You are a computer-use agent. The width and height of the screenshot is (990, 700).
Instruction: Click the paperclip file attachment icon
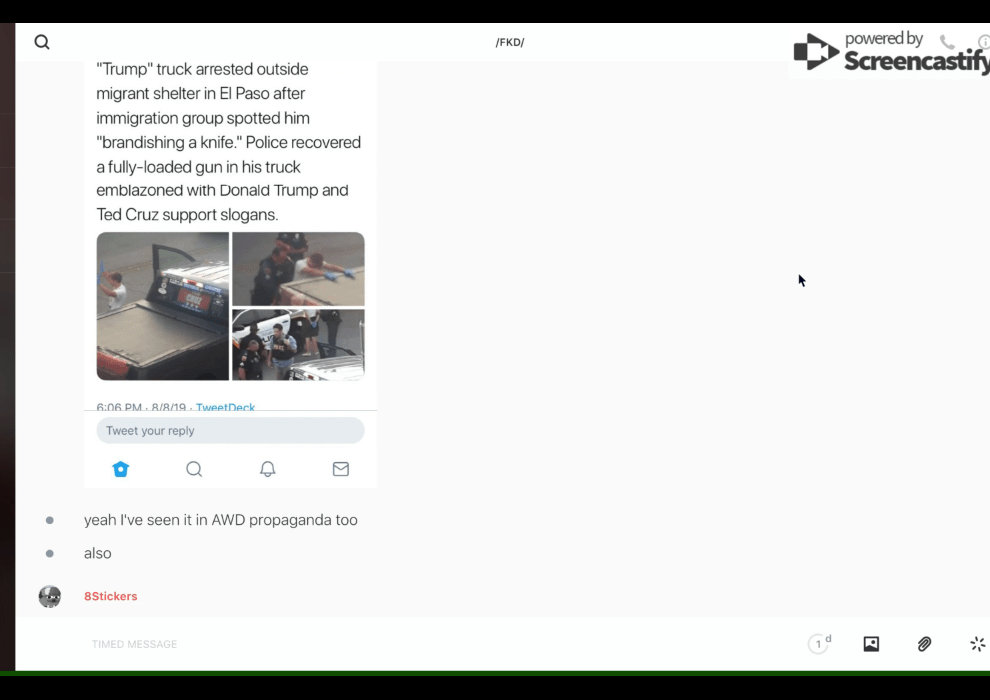924,644
